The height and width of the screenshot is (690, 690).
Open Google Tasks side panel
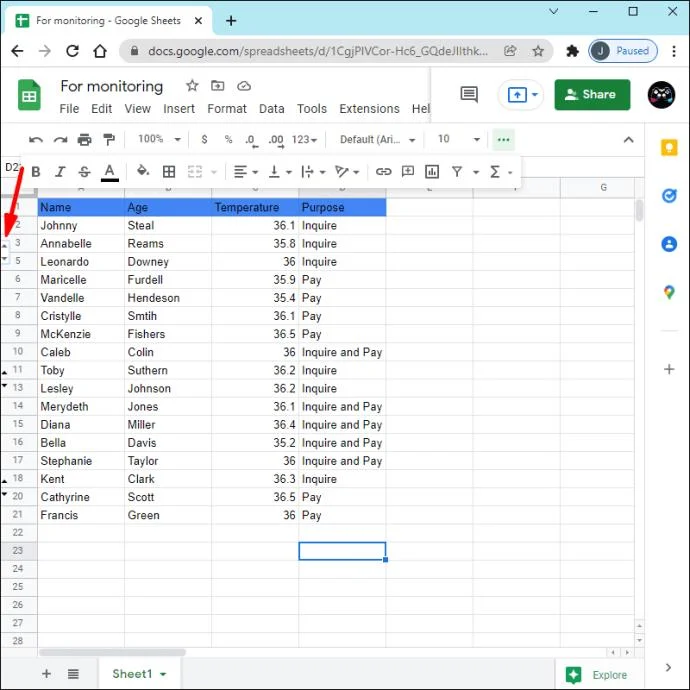pos(669,196)
